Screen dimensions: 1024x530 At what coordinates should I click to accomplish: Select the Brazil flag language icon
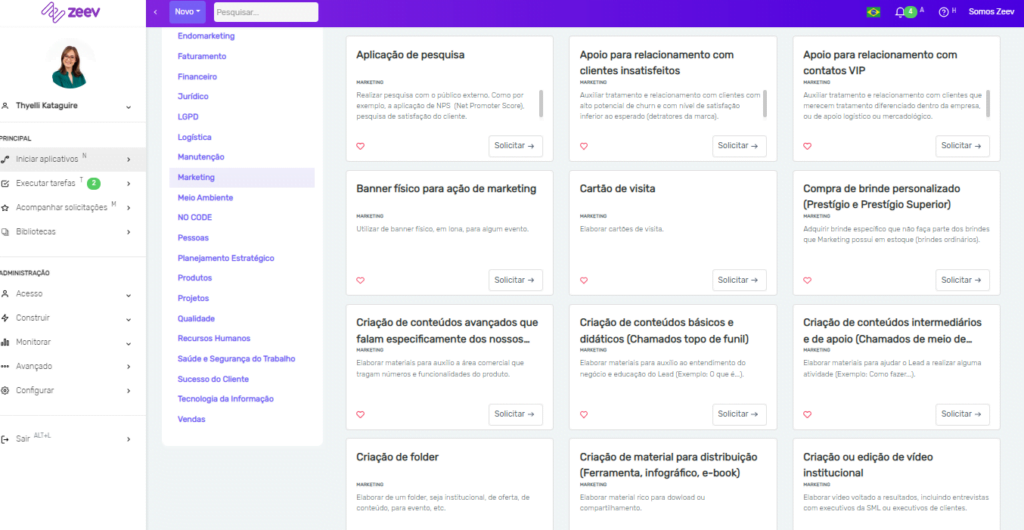(873, 12)
